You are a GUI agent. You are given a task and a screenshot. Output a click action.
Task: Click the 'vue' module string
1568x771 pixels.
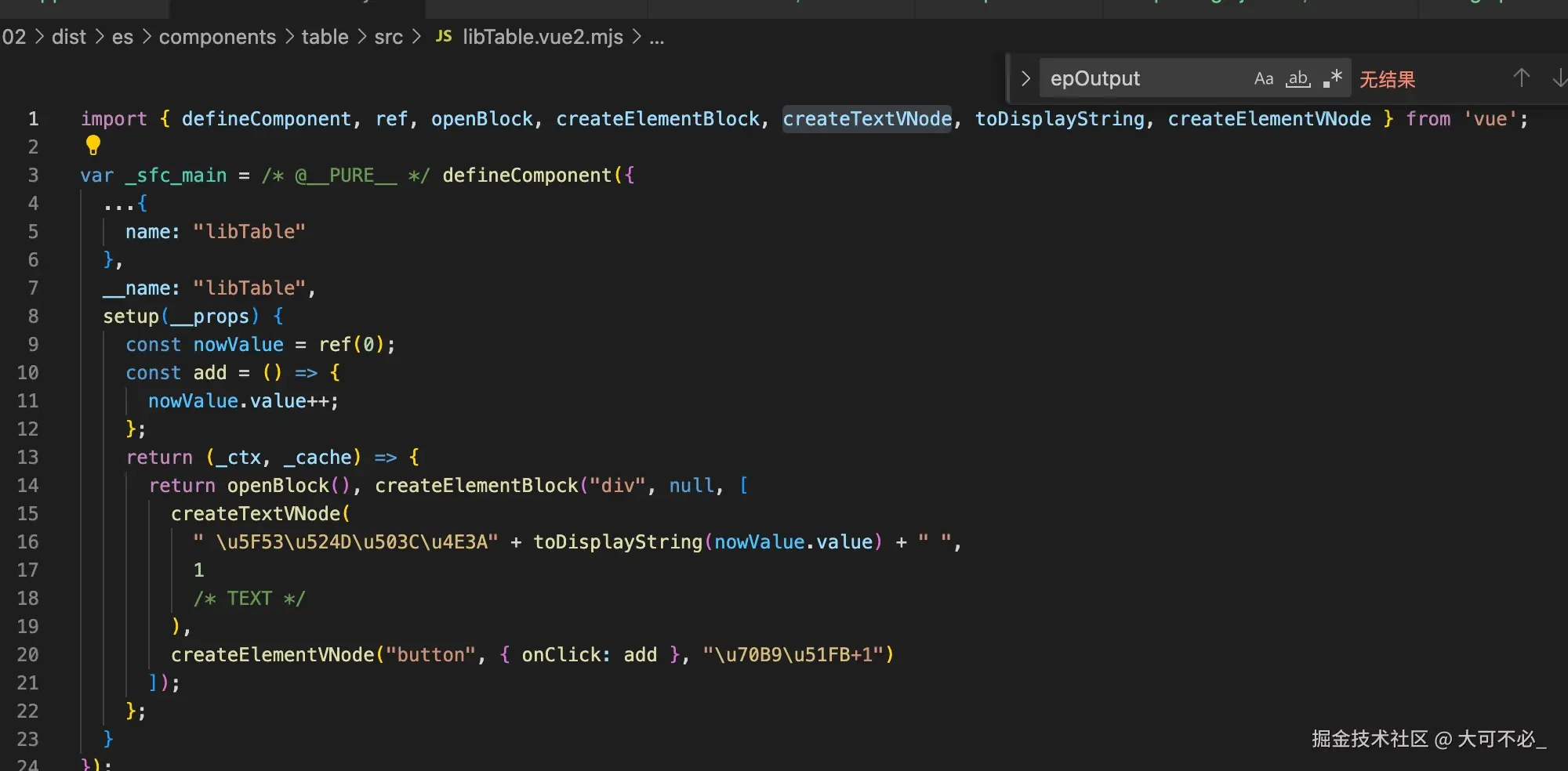tap(1490, 118)
